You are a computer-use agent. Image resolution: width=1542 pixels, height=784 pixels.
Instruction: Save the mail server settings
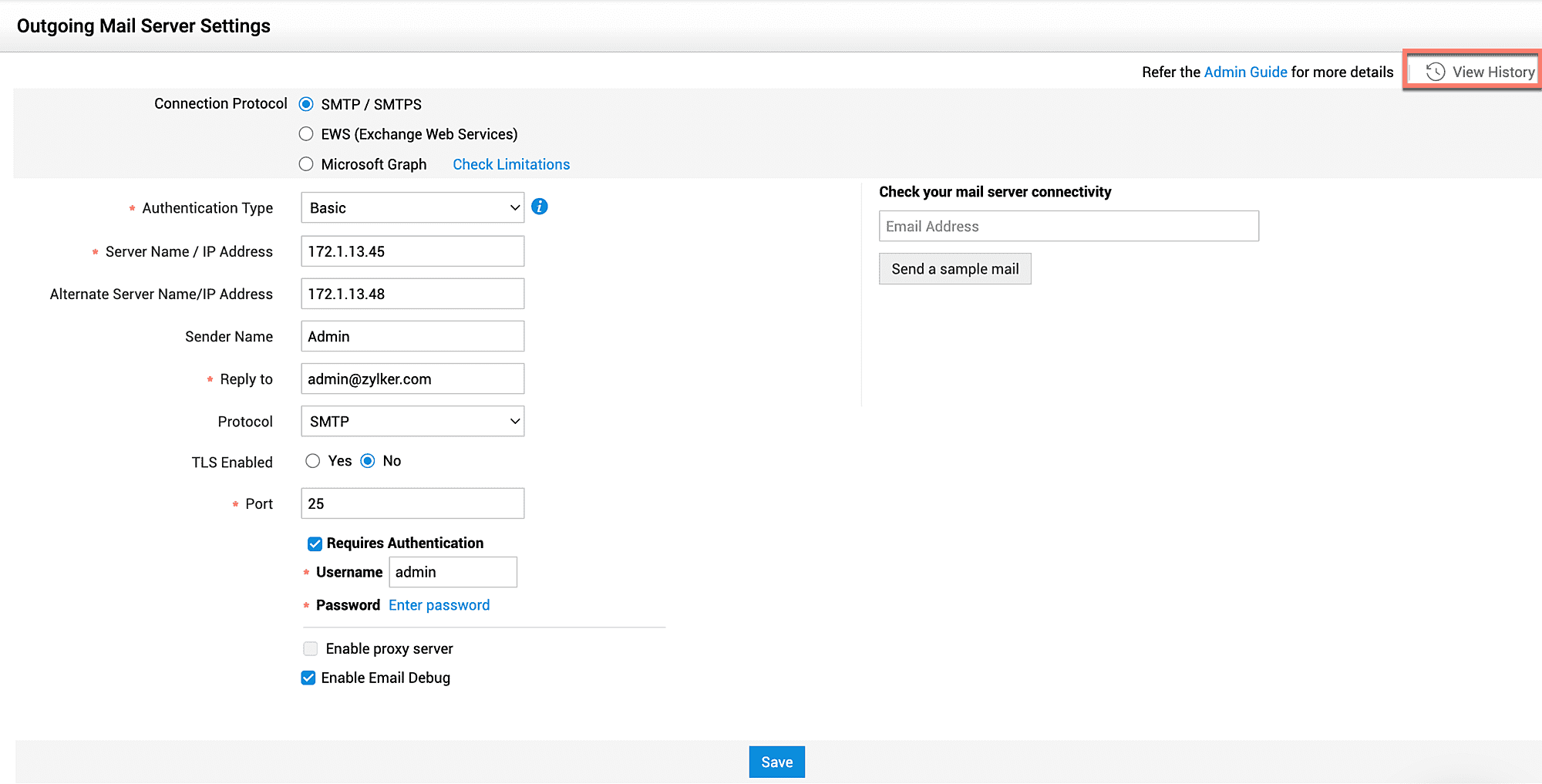[x=776, y=762]
